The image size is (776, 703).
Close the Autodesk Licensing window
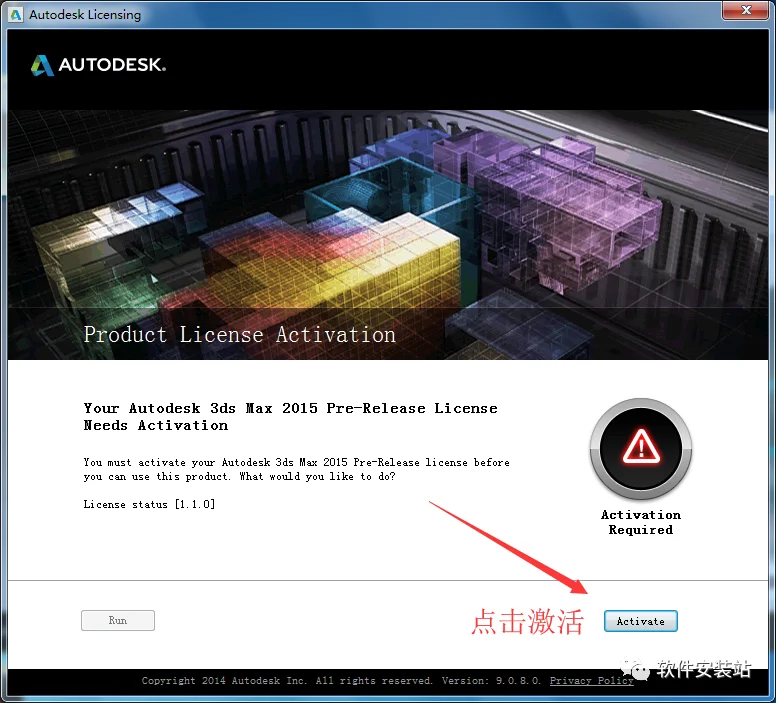(x=746, y=10)
